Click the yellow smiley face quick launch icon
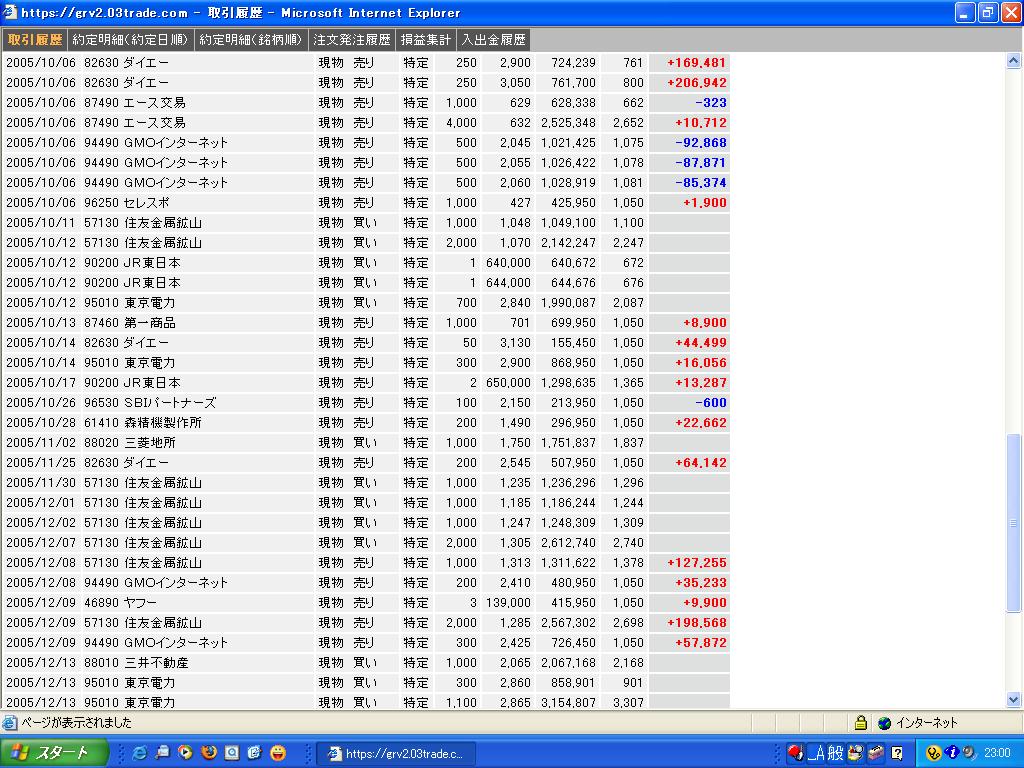Image resolution: width=1024 pixels, height=768 pixels. (277, 753)
